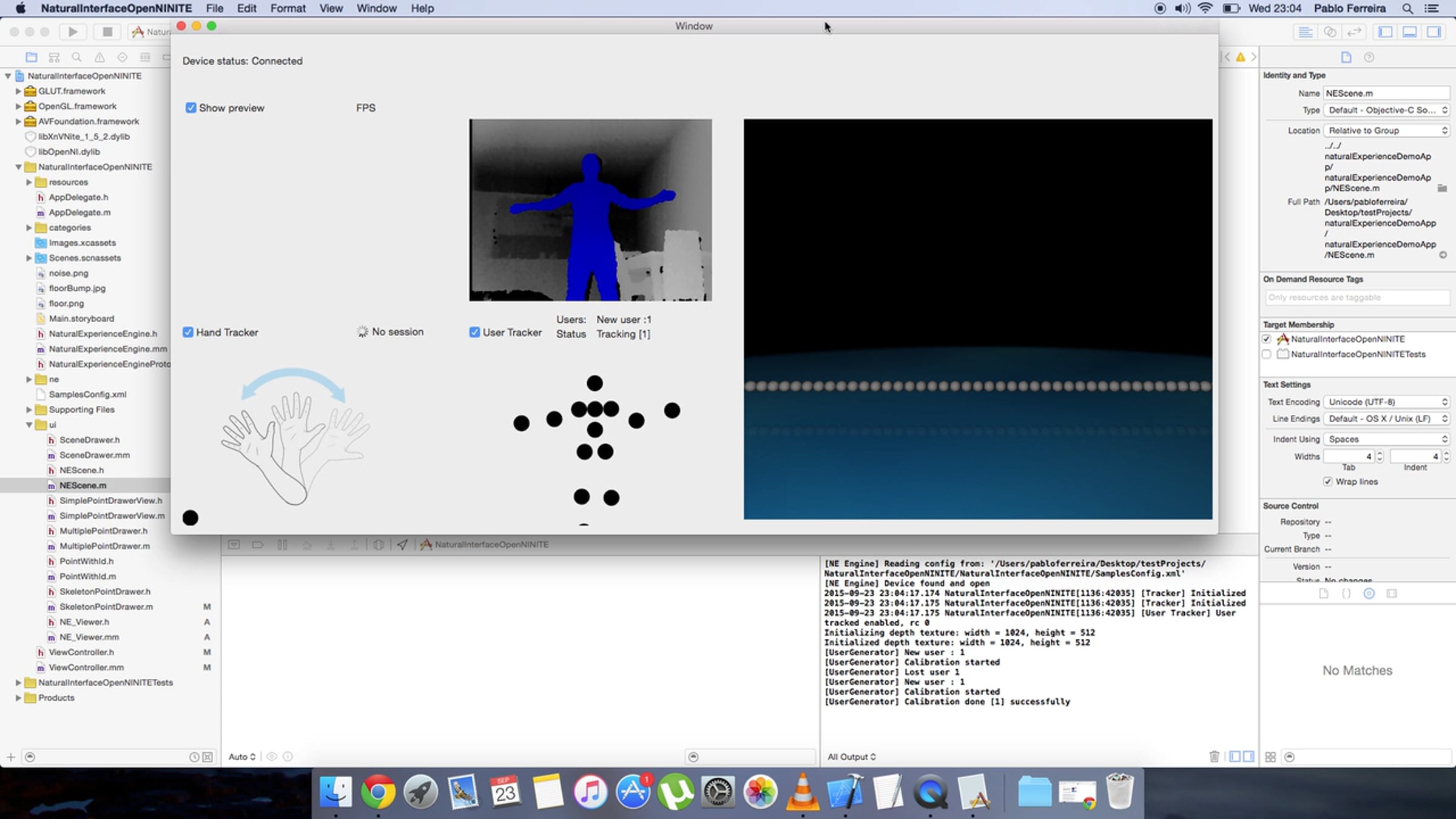The height and width of the screenshot is (819, 1456).
Task: Show the Version editor
Action: tap(1354, 32)
